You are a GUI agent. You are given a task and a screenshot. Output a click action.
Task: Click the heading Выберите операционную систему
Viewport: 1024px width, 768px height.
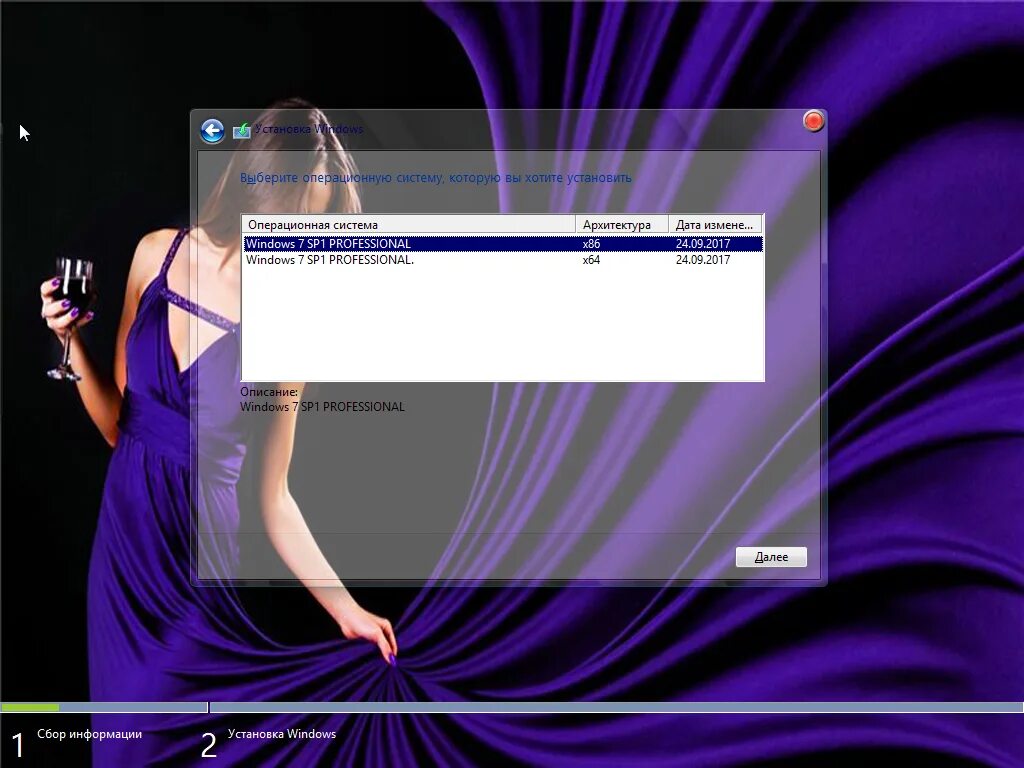(x=436, y=178)
